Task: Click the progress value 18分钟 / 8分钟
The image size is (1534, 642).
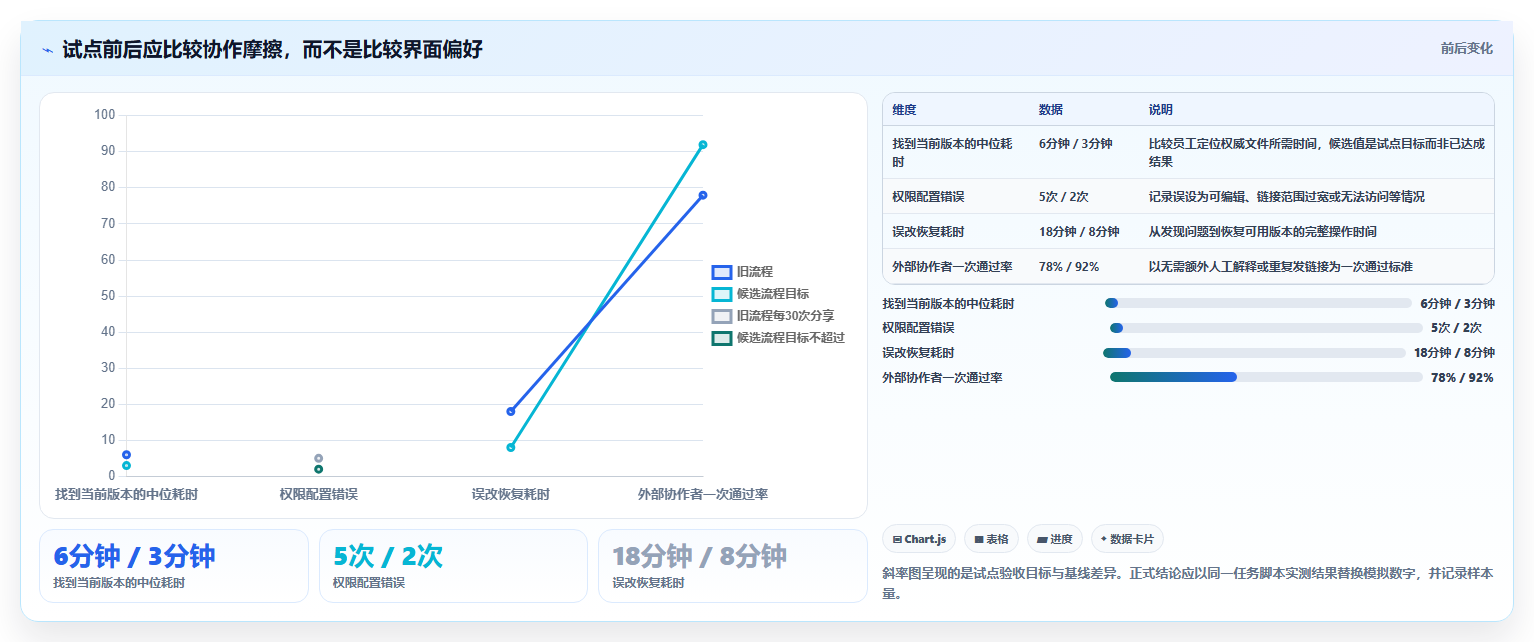Action: (x=1454, y=353)
